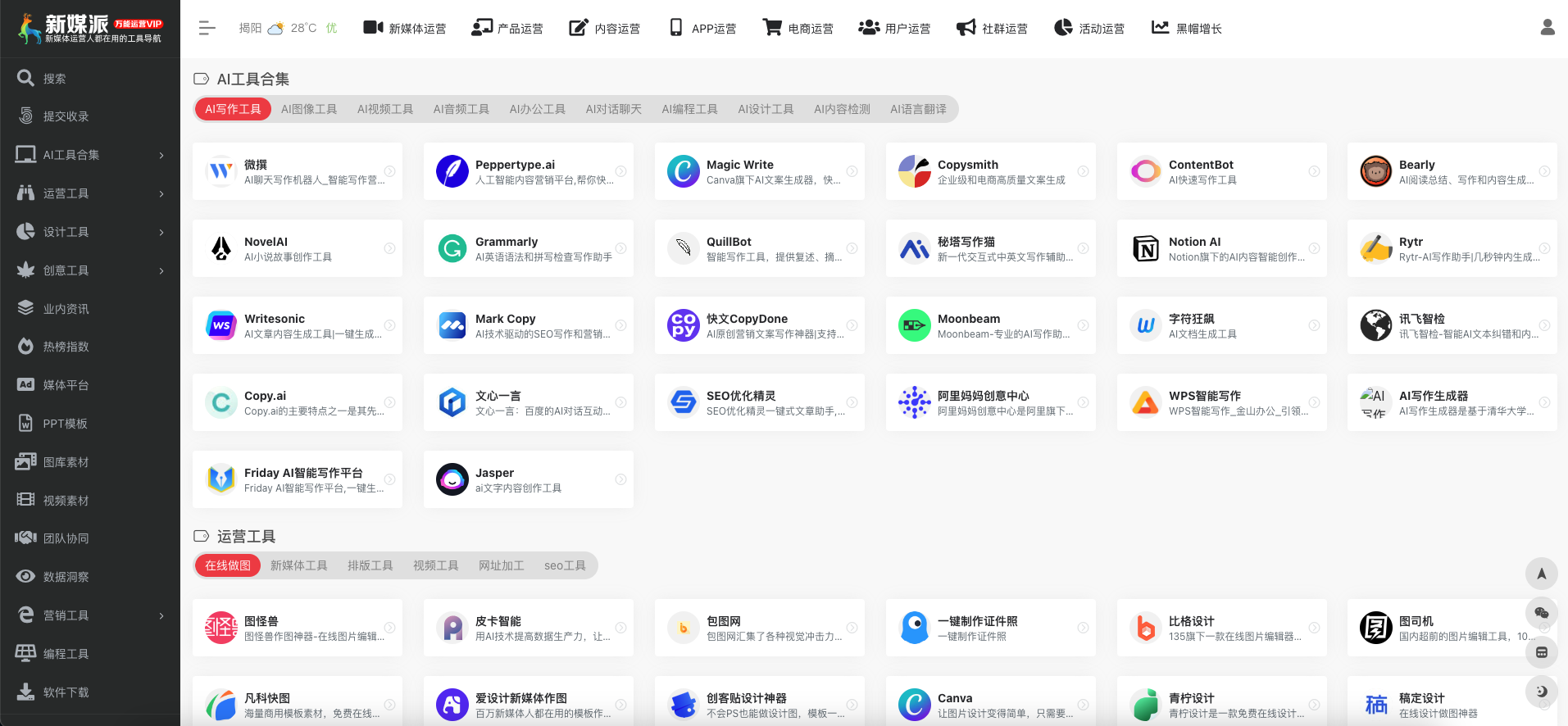Screen dimensions: 1568x726
Task: Switch to AI视频工具 tab
Action: 385,109
